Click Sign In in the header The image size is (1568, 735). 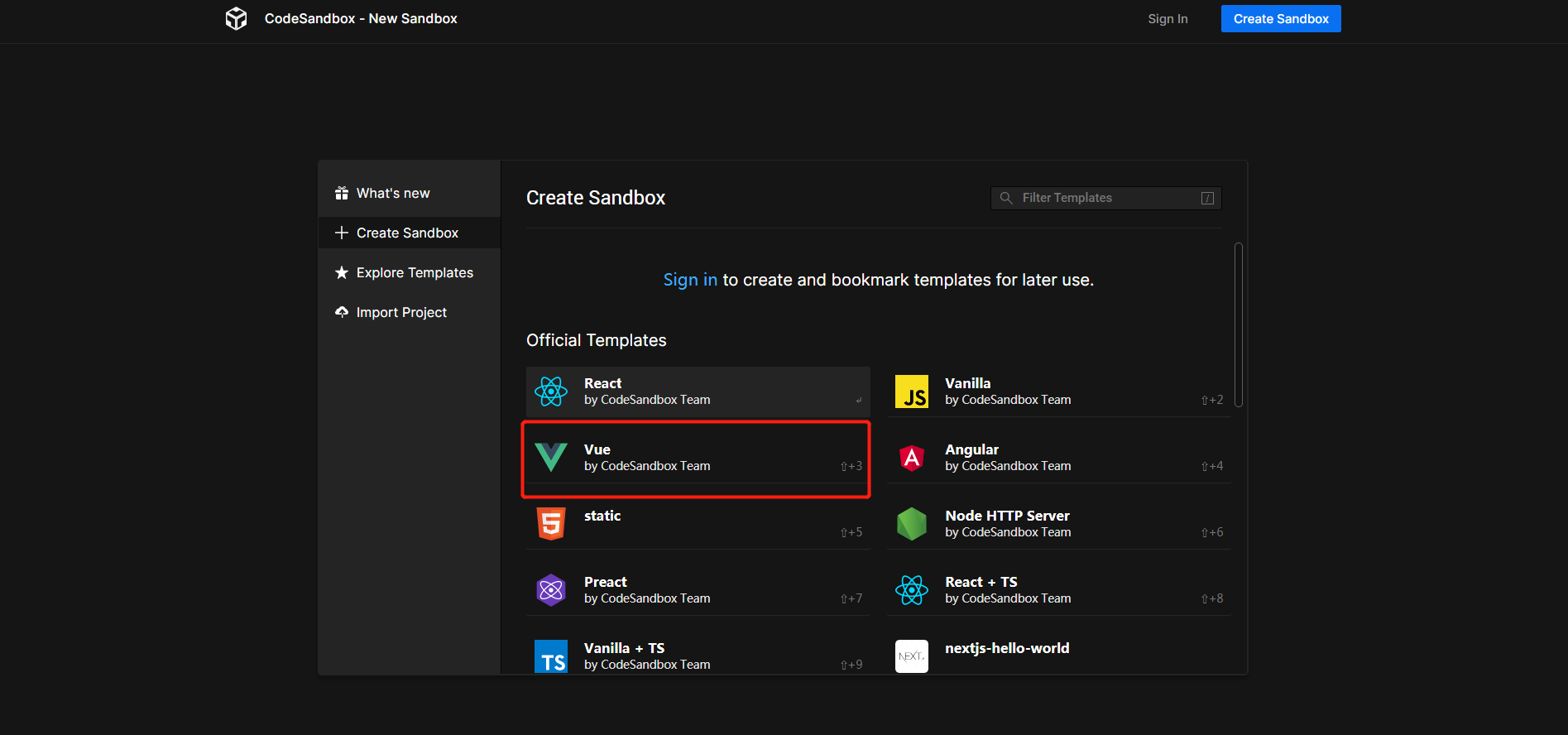(1168, 19)
